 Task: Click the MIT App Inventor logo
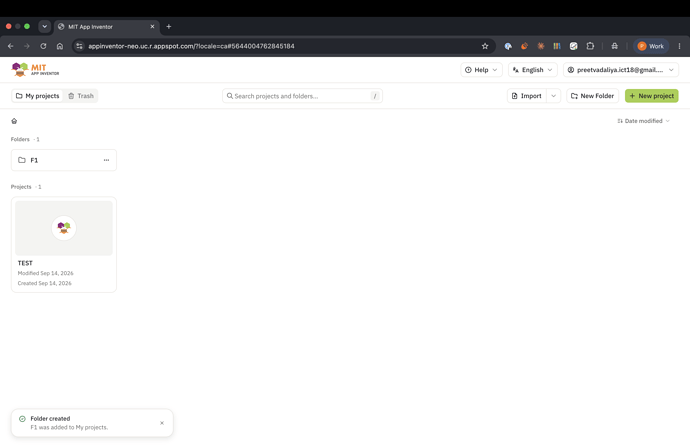[35, 70]
